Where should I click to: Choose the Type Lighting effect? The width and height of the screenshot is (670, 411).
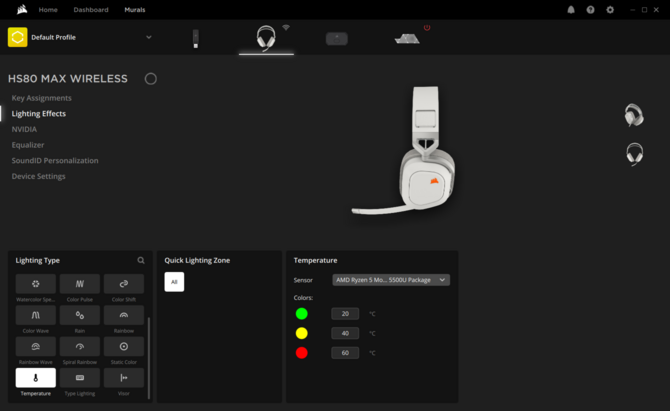pos(79,378)
